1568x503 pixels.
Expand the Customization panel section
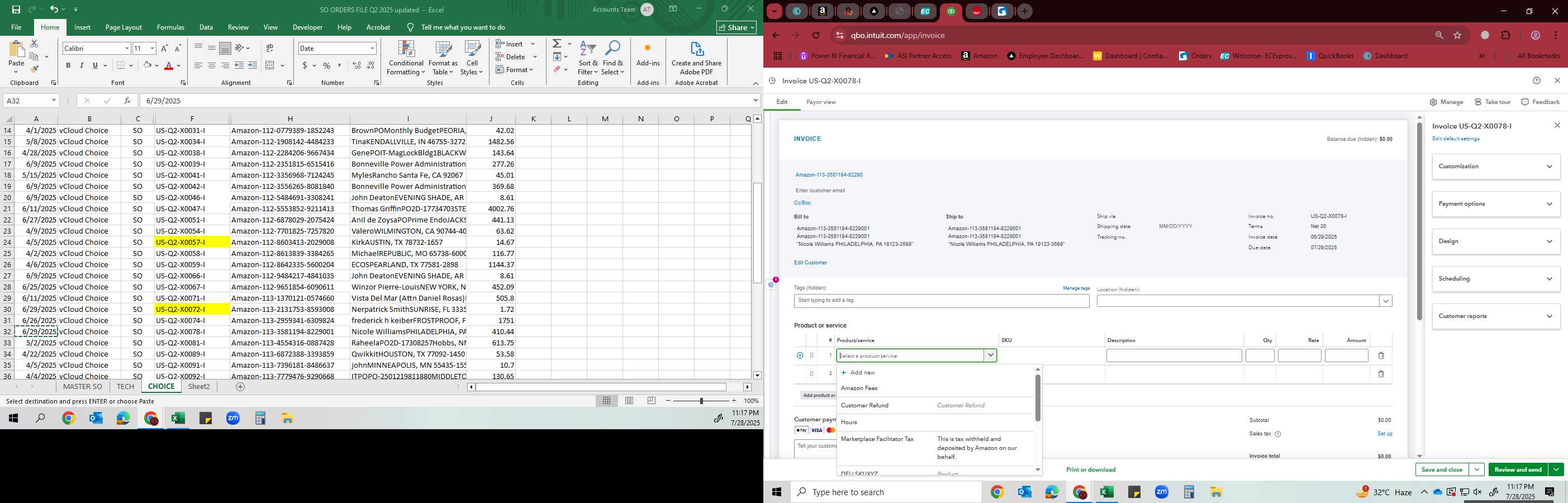(1495, 166)
